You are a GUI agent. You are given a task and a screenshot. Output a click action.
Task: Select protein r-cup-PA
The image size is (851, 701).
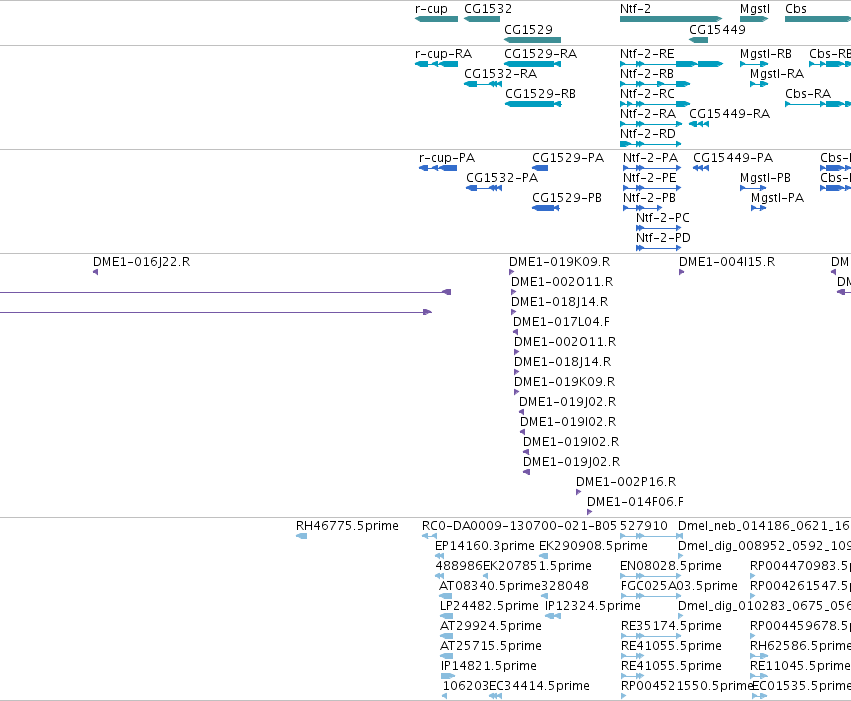click(x=447, y=158)
